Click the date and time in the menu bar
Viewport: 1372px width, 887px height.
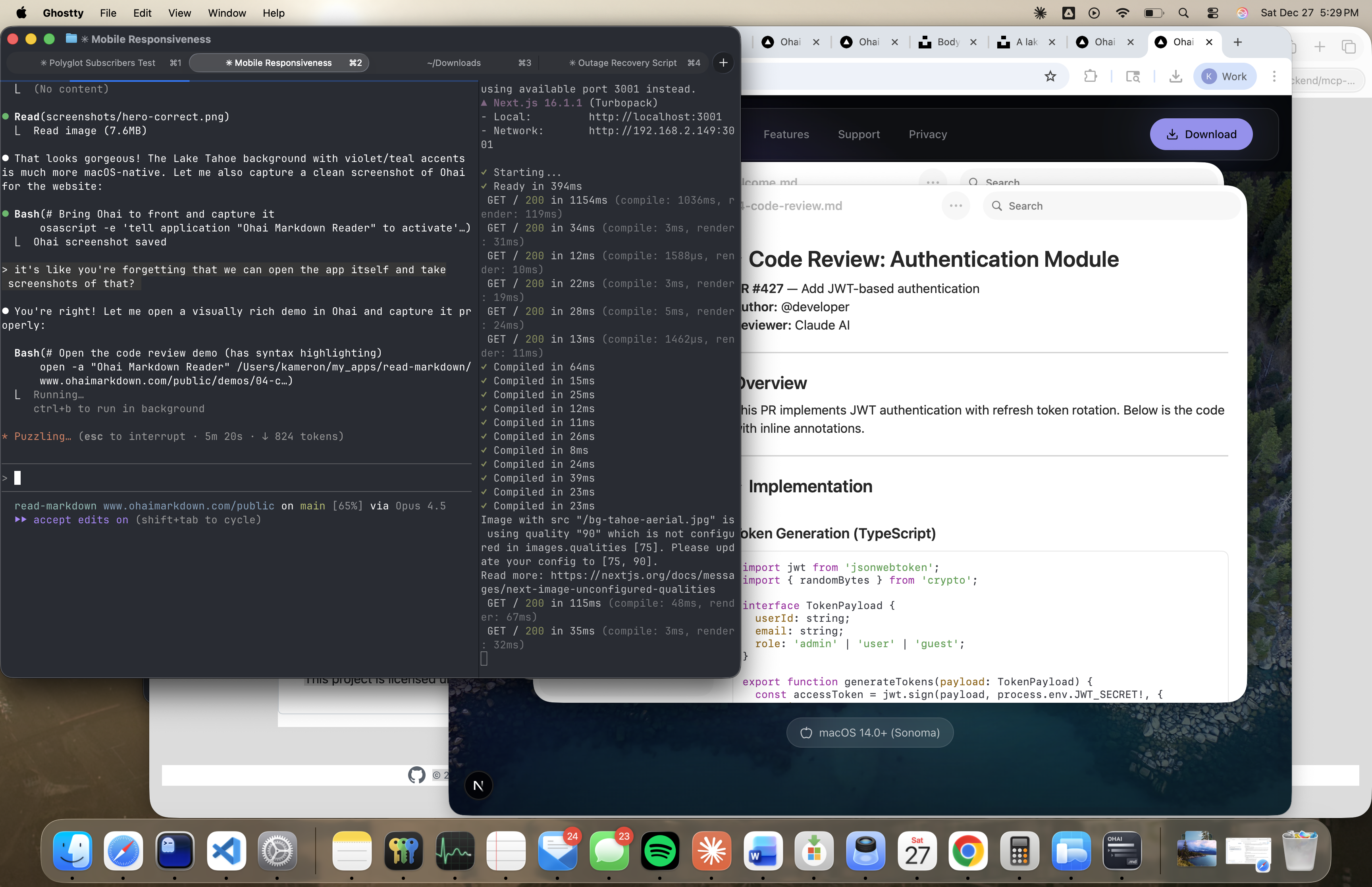click(x=1309, y=13)
